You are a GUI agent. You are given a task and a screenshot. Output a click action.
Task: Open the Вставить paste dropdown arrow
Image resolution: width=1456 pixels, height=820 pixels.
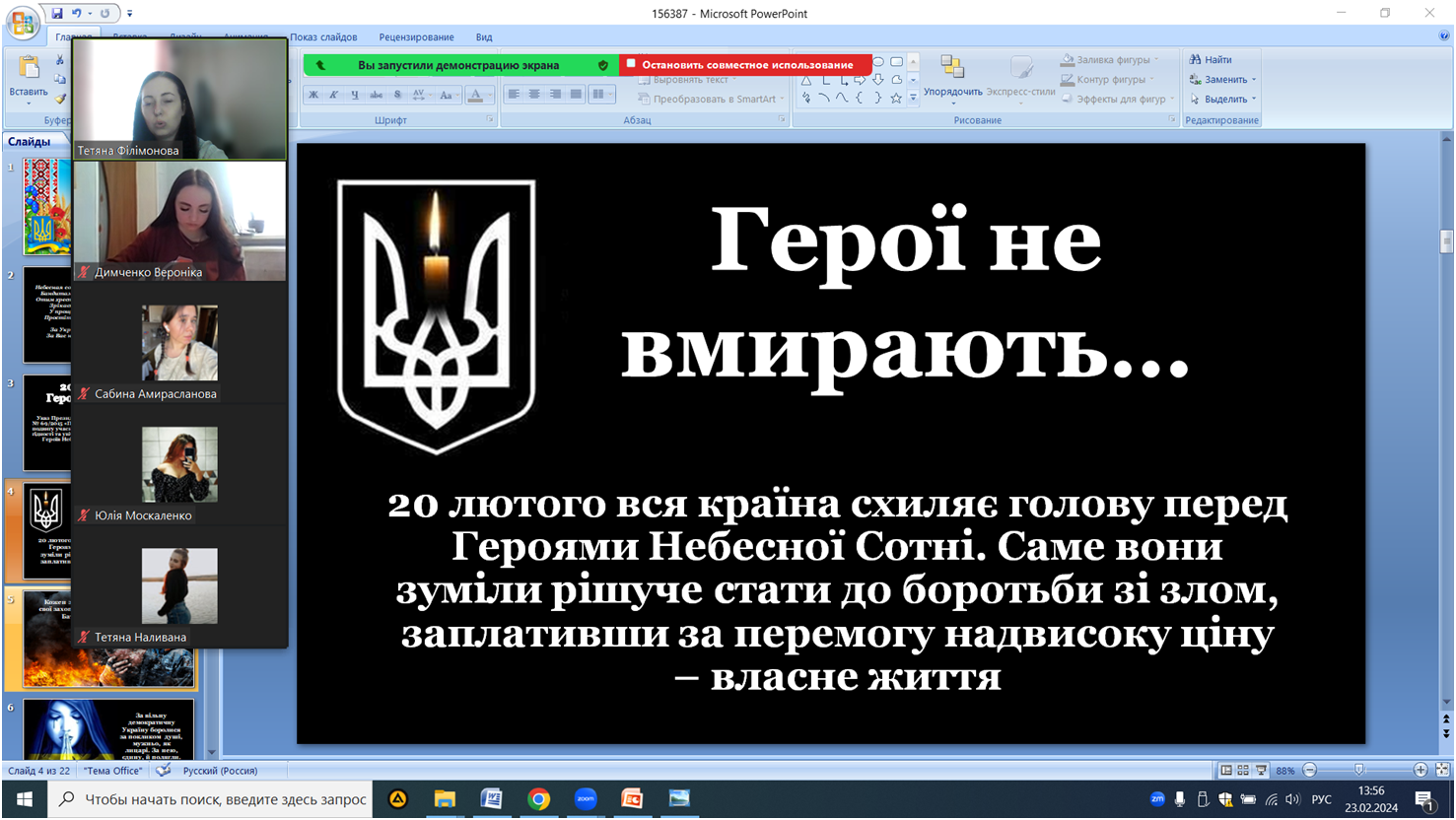click(29, 103)
